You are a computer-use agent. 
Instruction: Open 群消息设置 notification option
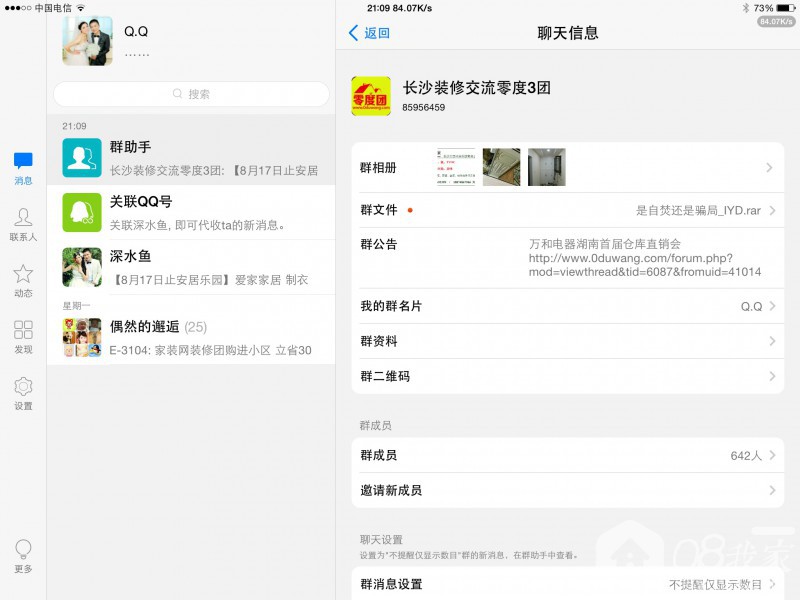coord(567,584)
